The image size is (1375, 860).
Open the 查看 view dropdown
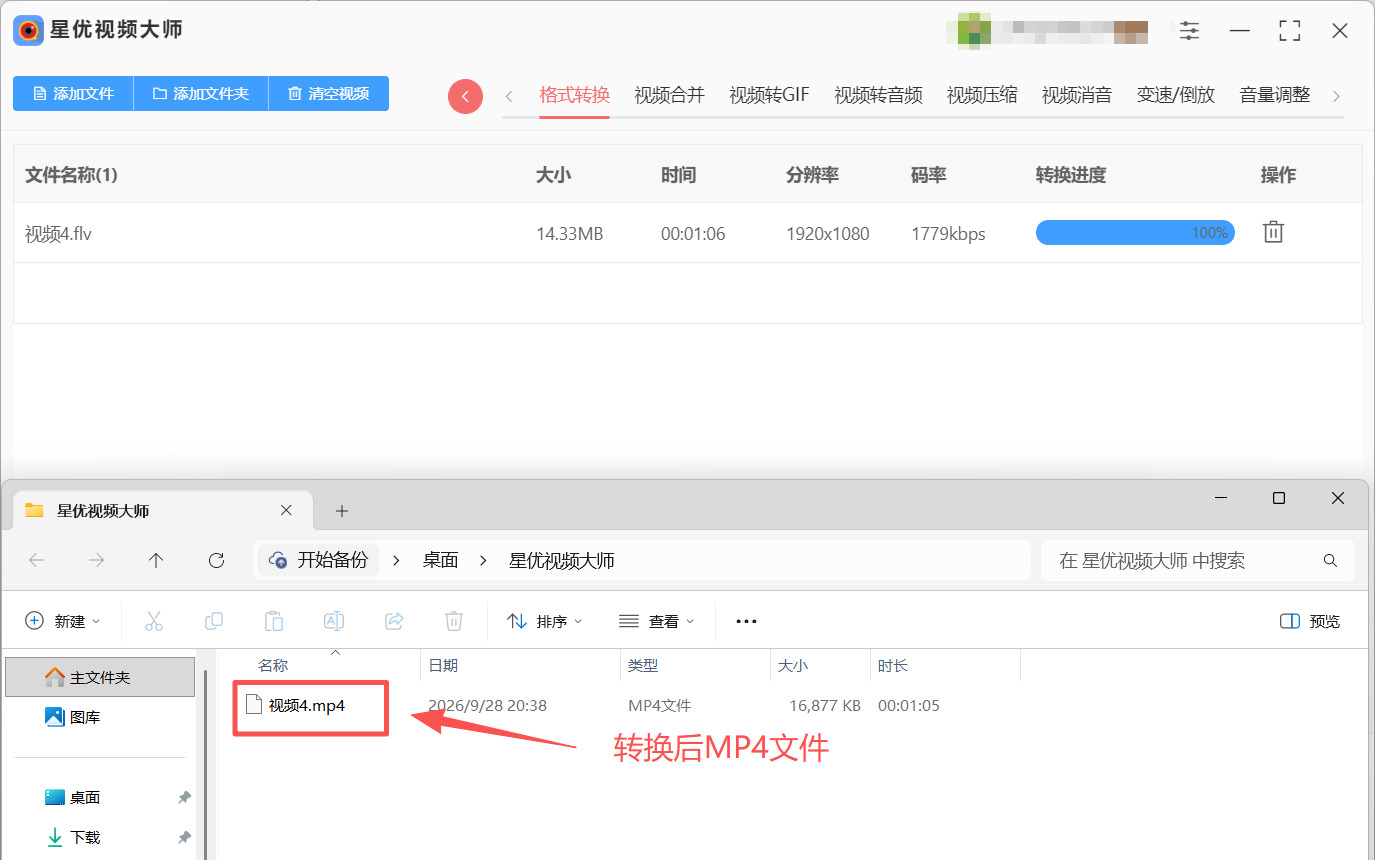pos(656,621)
